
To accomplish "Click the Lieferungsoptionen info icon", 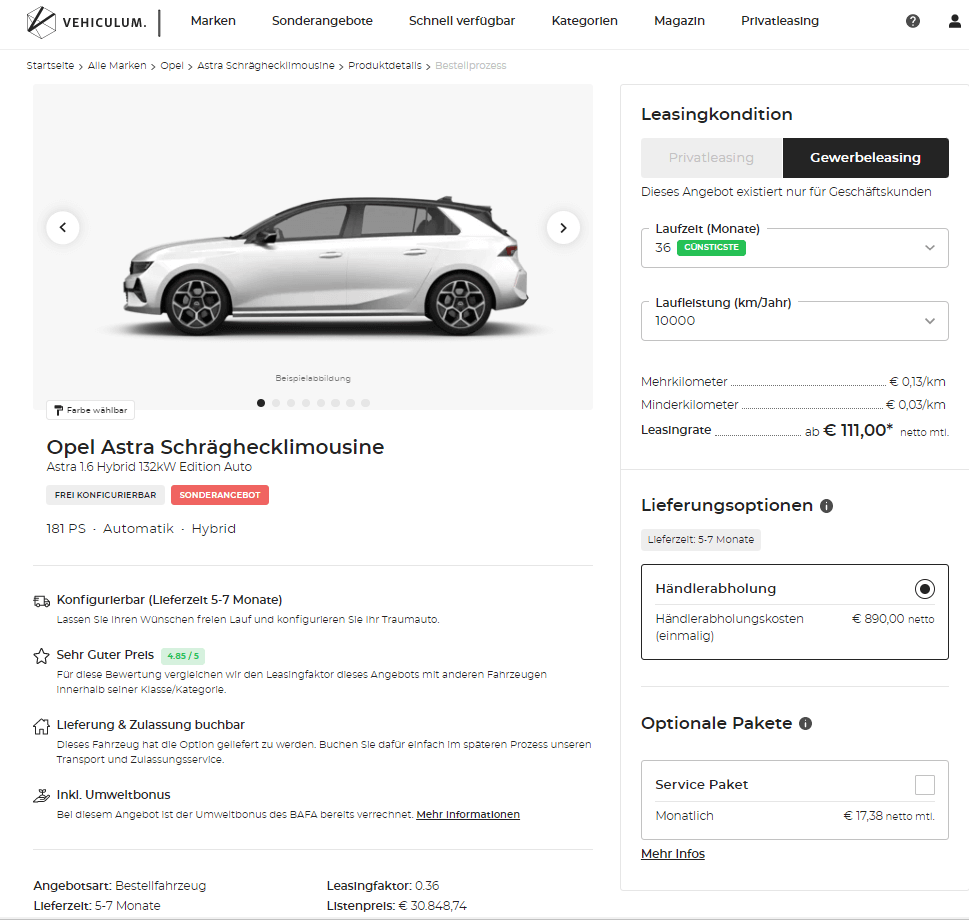I will (x=826, y=506).
